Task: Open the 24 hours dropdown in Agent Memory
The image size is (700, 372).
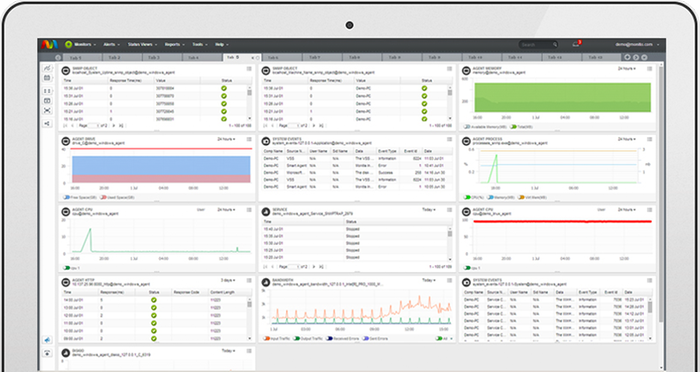Action: (627, 69)
